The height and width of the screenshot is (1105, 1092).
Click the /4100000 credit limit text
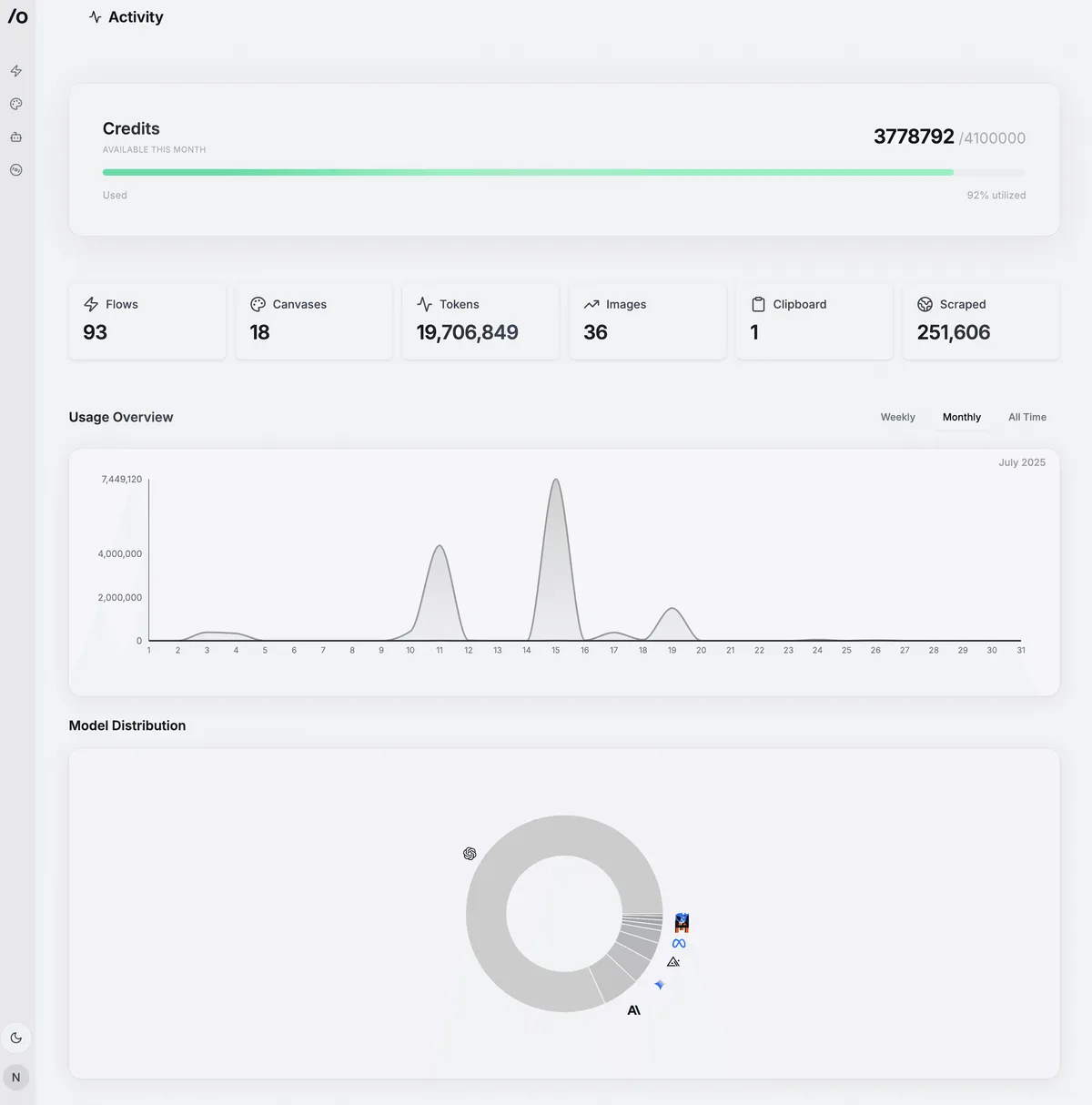click(x=992, y=138)
